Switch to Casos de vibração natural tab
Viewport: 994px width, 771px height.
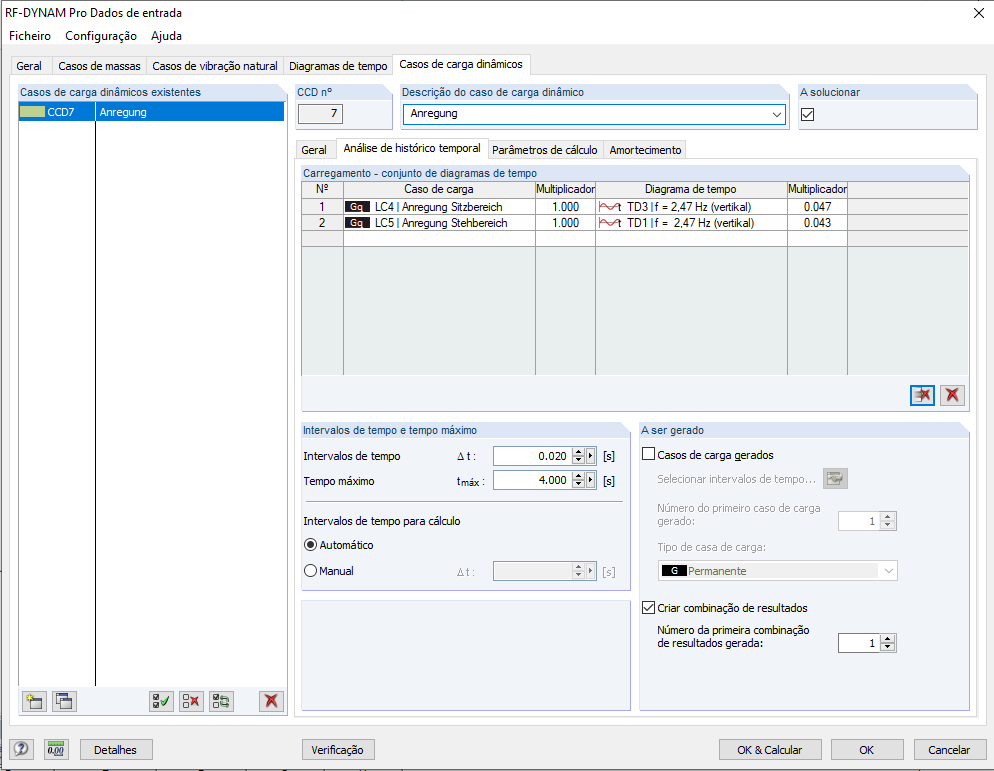coord(215,66)
